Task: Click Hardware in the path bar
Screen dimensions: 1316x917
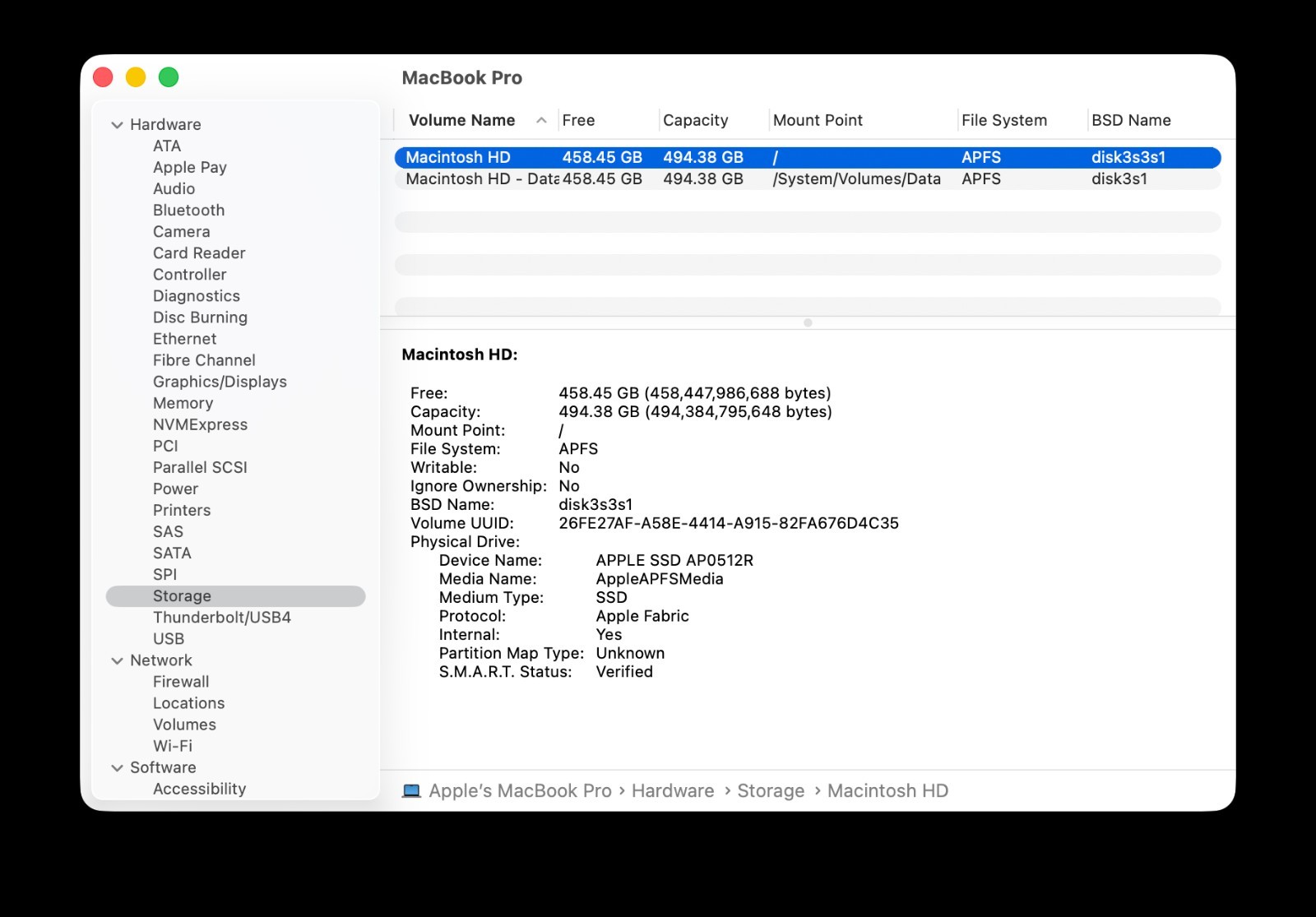Action: [673, 790]
